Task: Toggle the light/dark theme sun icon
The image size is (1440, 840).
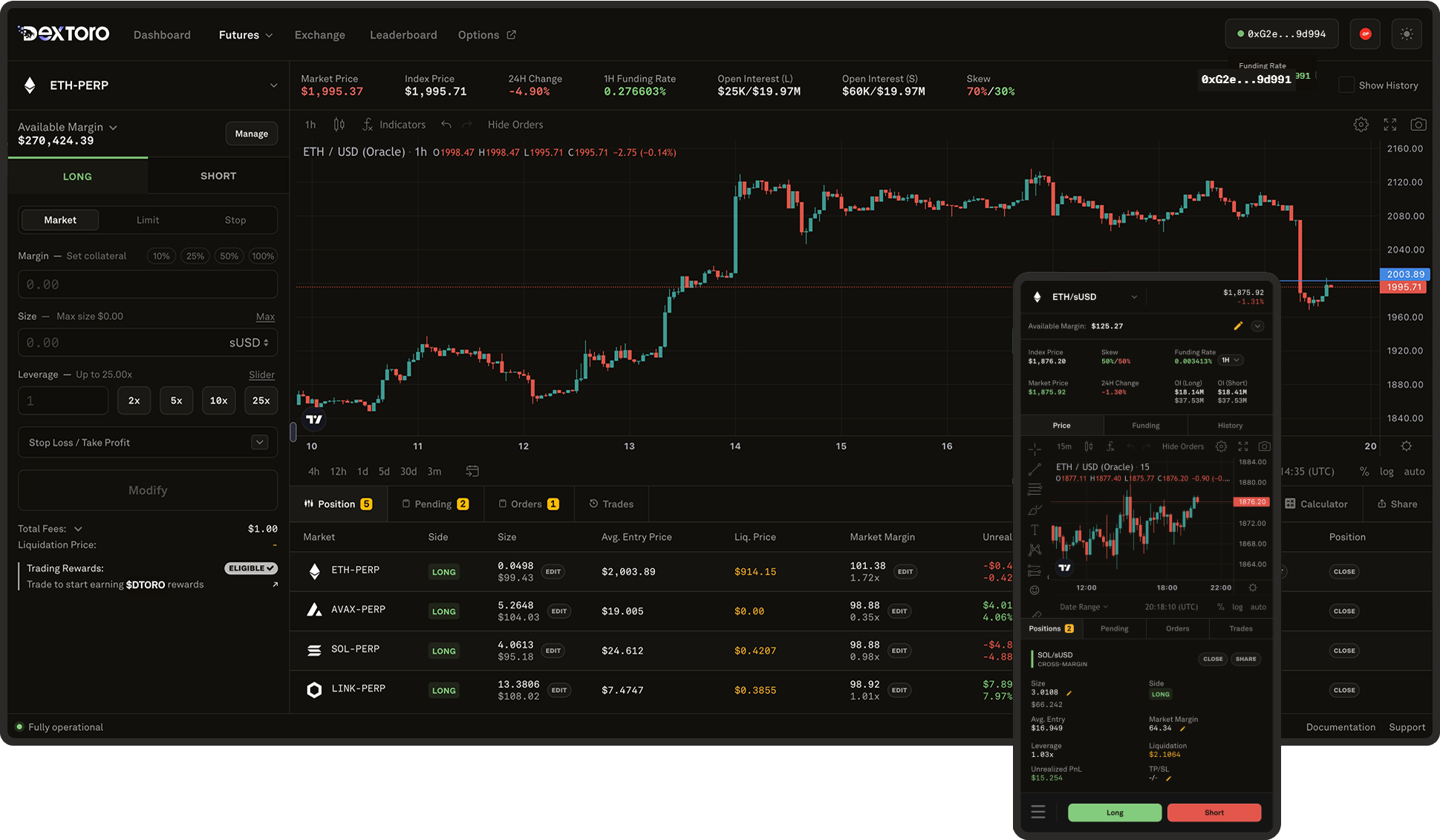Action: (1406, 34)
